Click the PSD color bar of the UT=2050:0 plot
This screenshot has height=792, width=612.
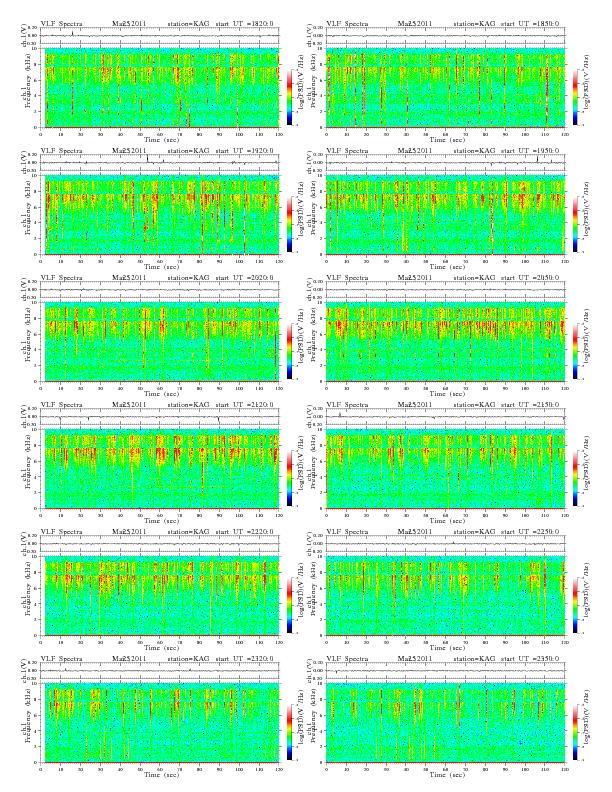575,352
